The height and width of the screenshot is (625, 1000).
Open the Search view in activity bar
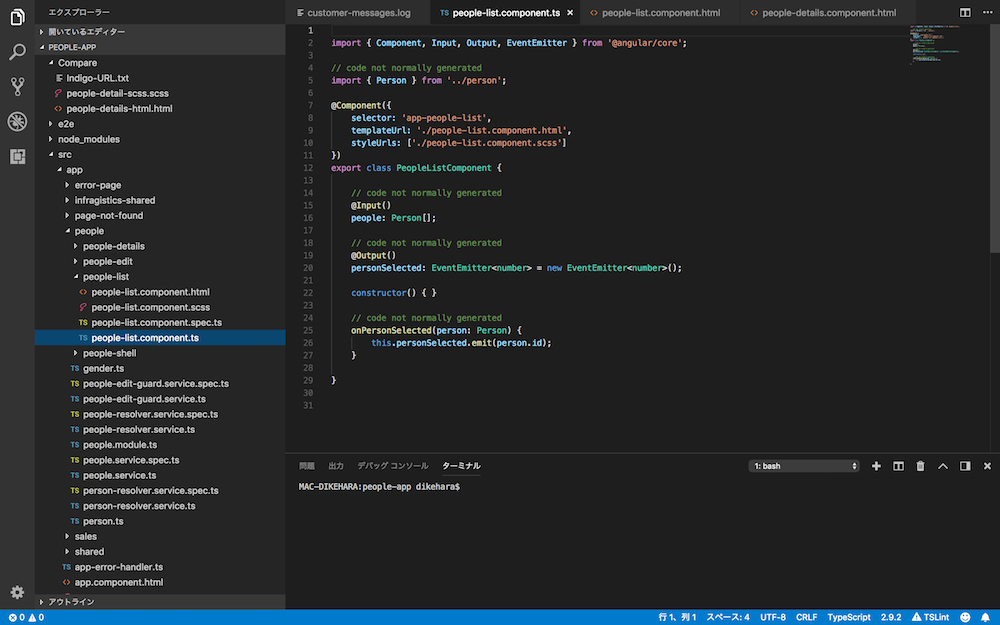pyautogui.click(x=17, y=52)
